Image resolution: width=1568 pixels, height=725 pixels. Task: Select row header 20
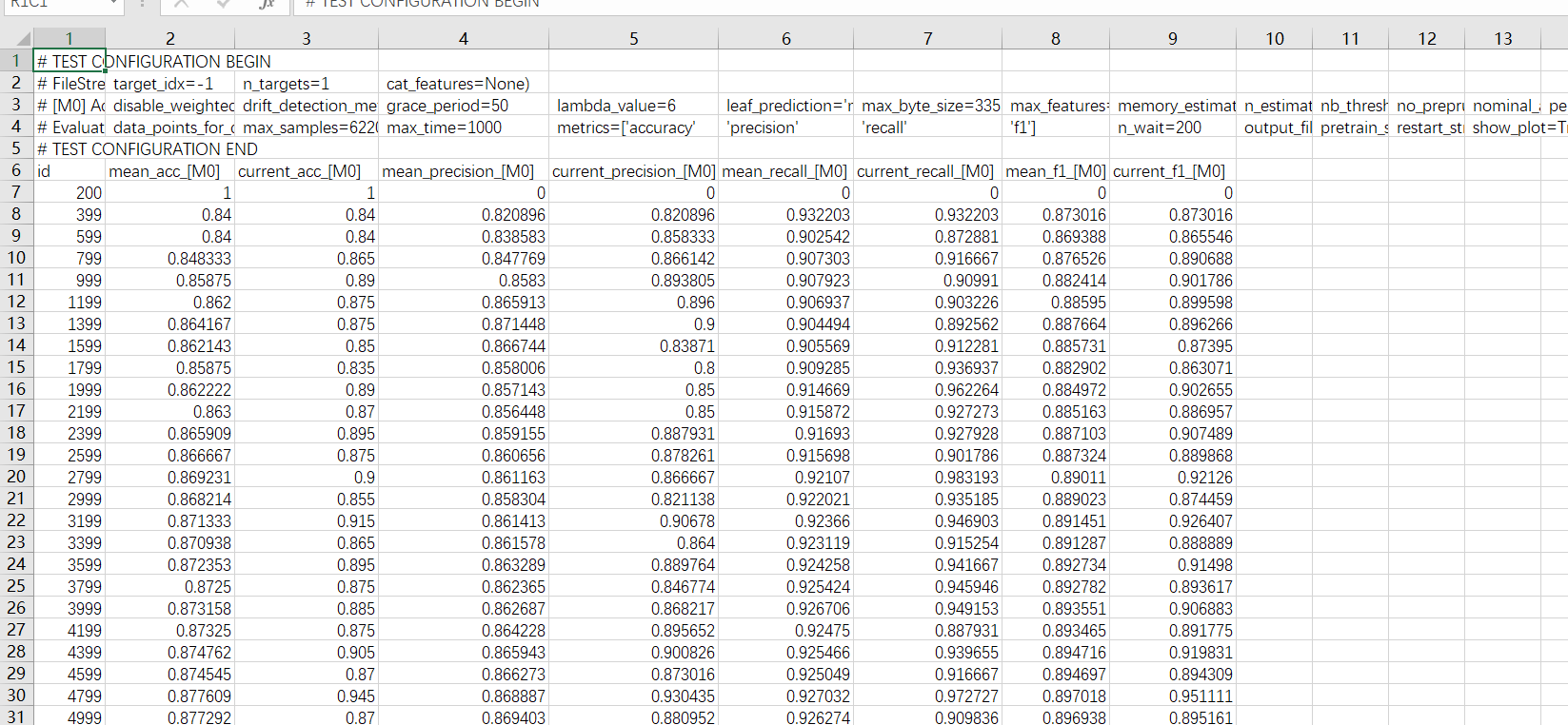tap(16, 477)
